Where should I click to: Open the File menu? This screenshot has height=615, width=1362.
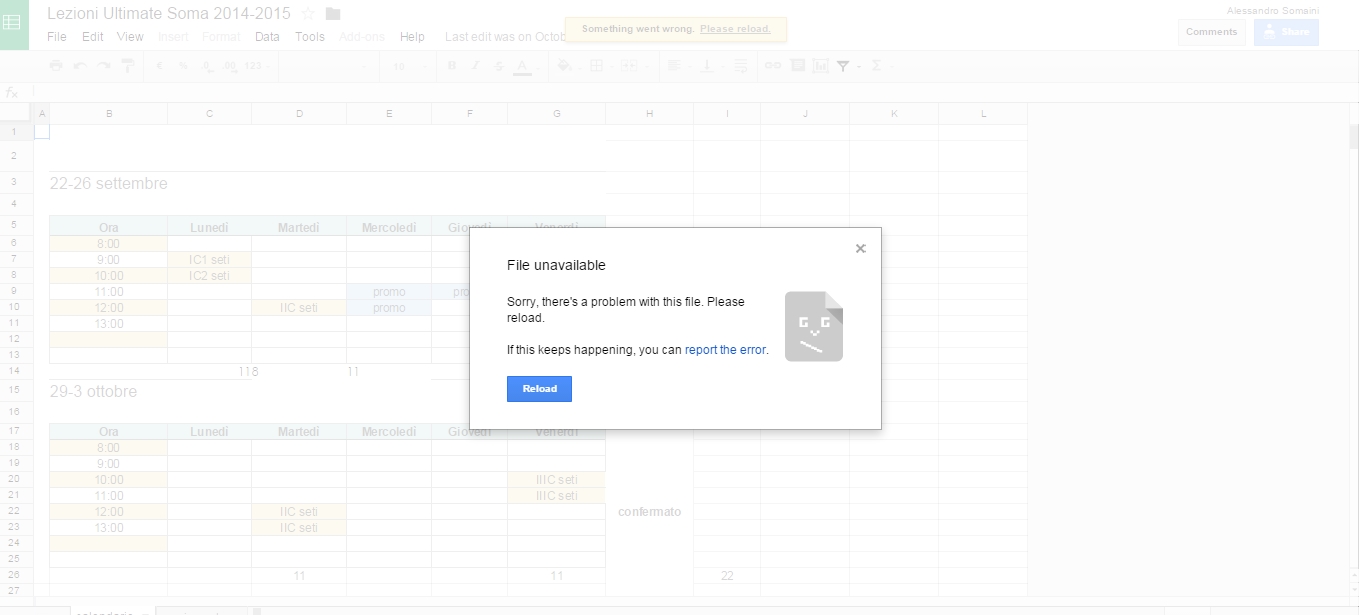tap(57, 37)
